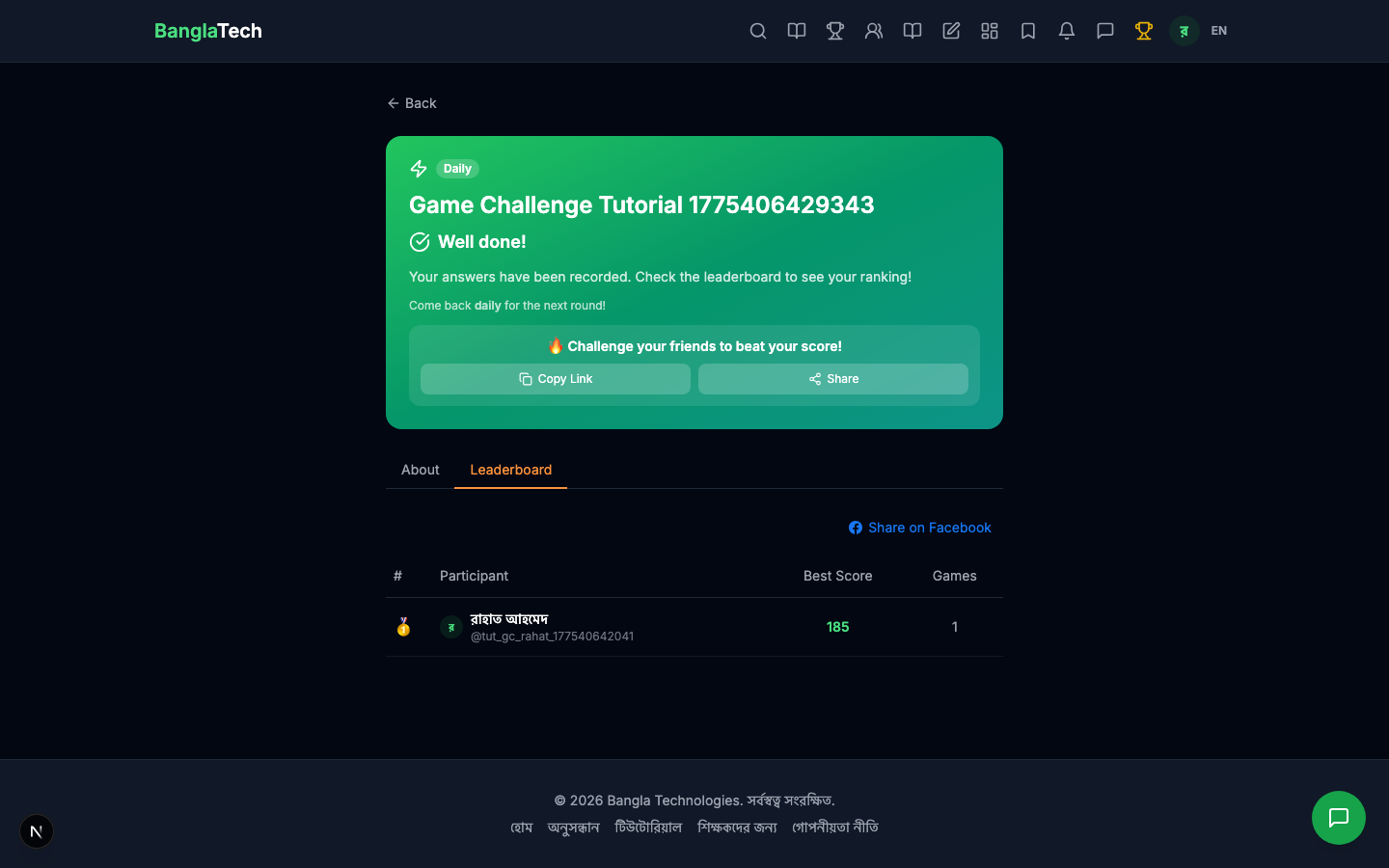Go Back using the arrow link

[412, 103]
